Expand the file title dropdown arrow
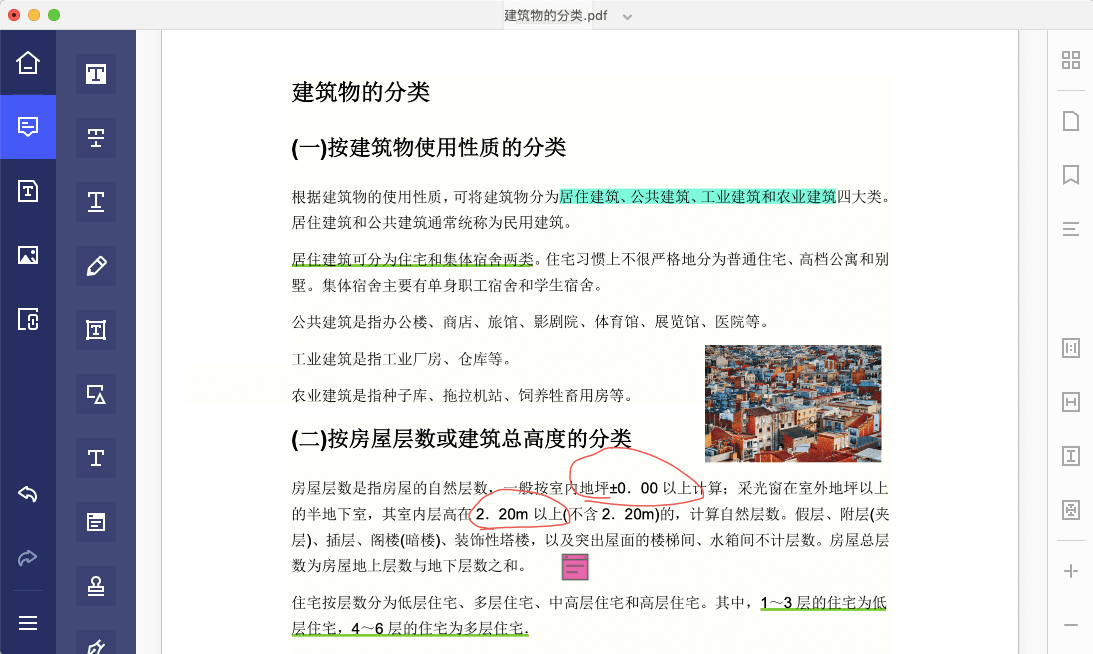 point(627,17)
